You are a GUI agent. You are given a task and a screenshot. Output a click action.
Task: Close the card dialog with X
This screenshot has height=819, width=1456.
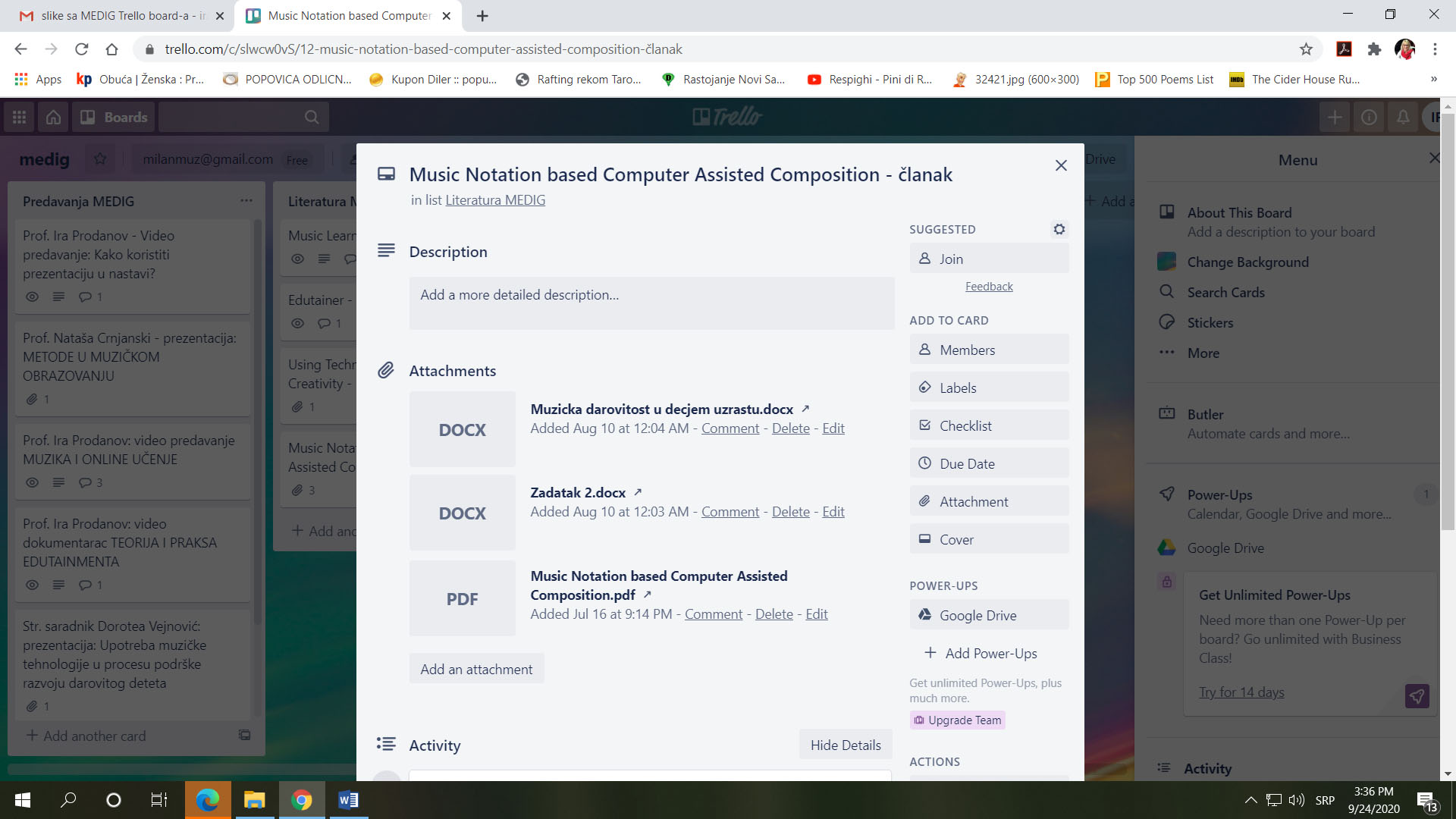pyautogui.click(x=1061, y=165)
